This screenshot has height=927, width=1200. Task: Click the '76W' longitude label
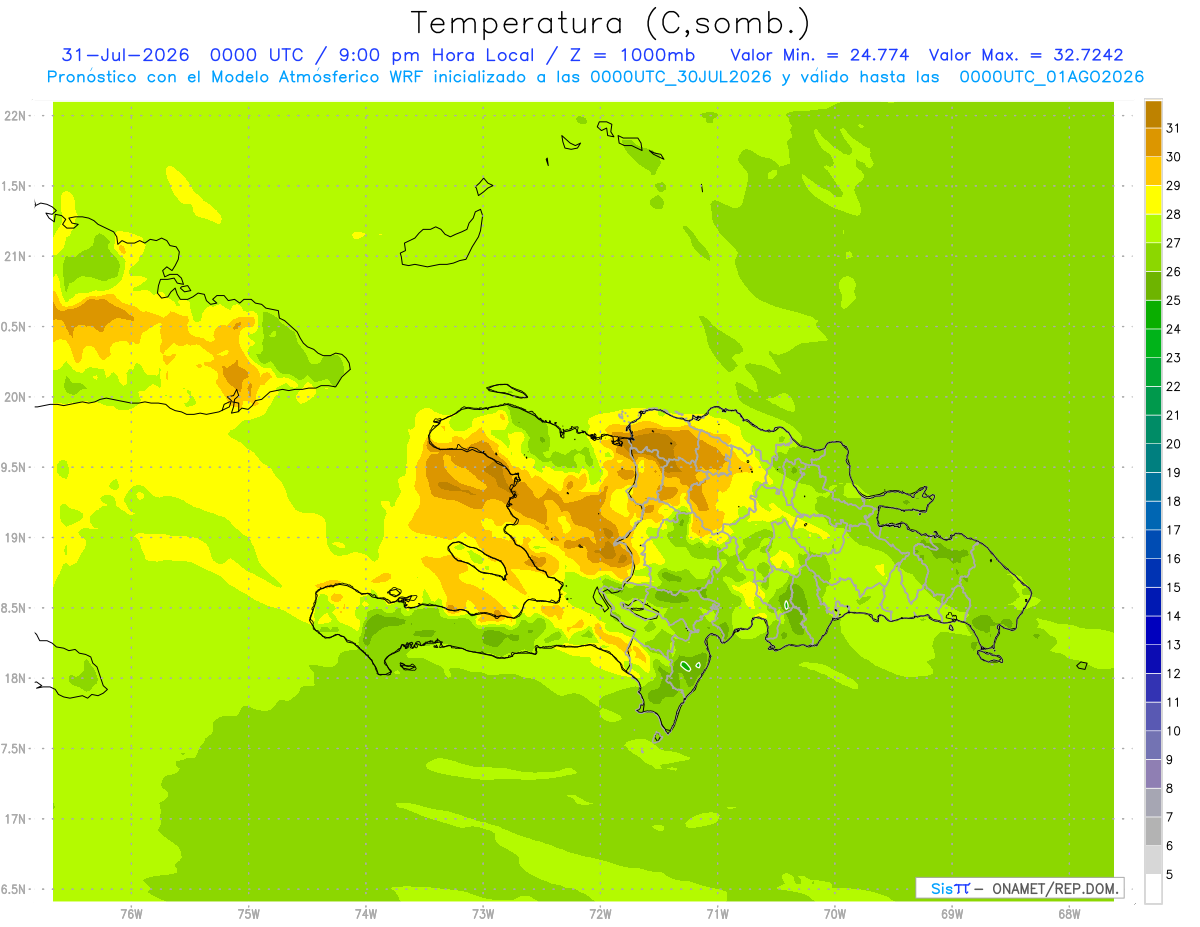pos(131,913)
